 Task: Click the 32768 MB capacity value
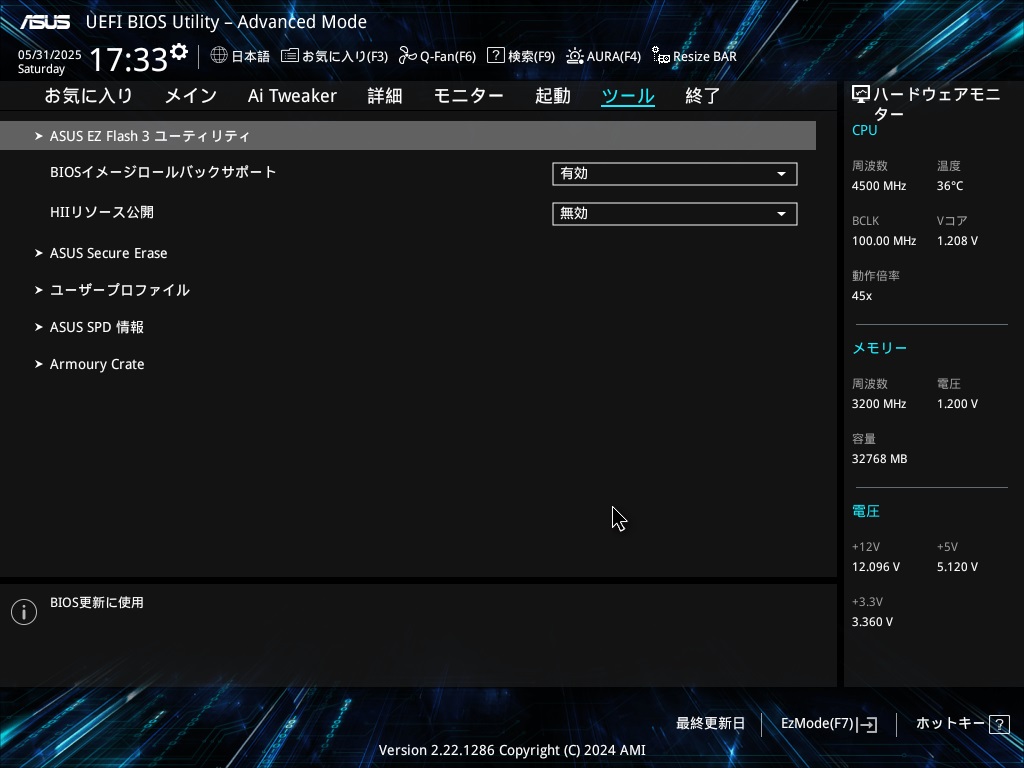pos(880,459)
